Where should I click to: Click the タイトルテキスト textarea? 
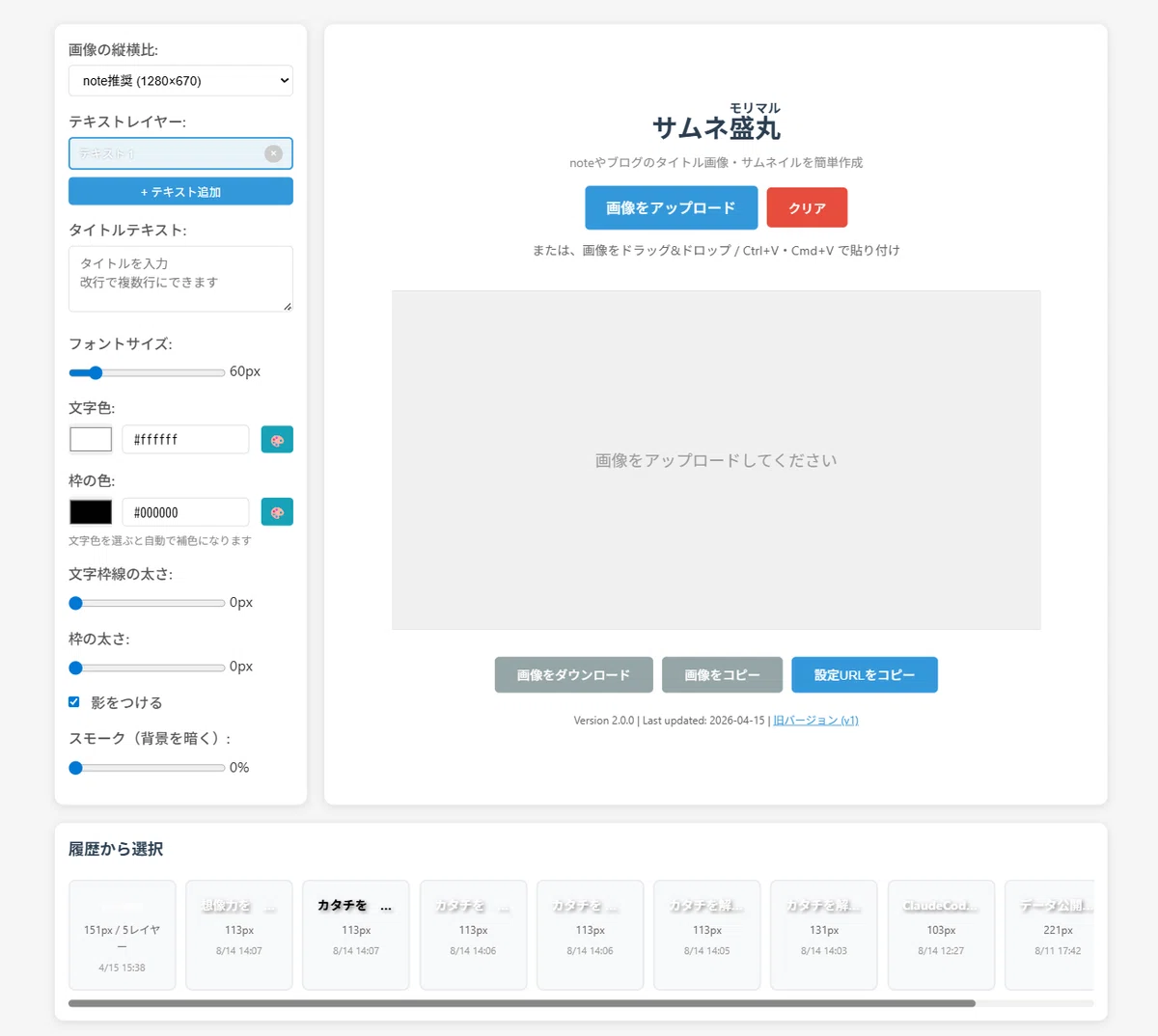tap(180, 279)
